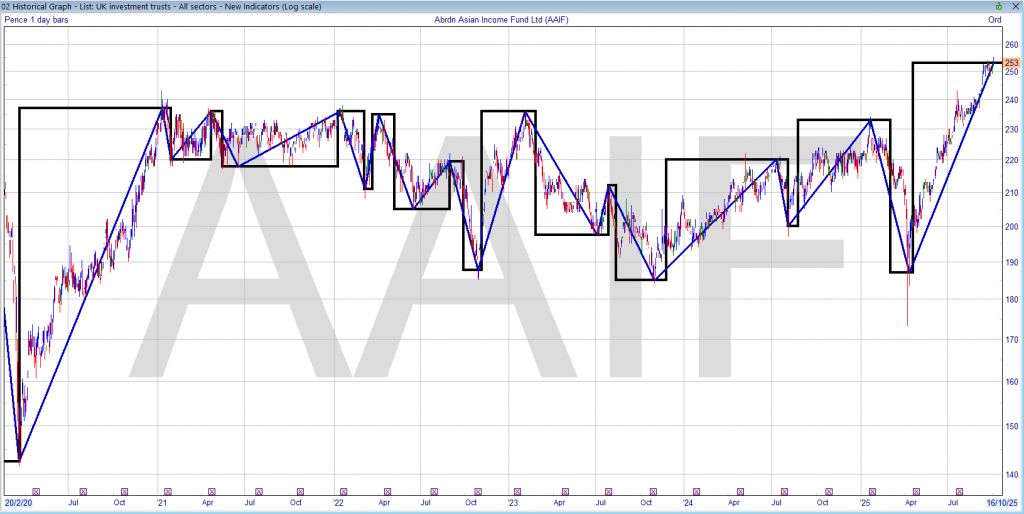This screenshot has width=1024, height=514.
Task: Select the 16/10/25 end date field
Action: 1002,502
